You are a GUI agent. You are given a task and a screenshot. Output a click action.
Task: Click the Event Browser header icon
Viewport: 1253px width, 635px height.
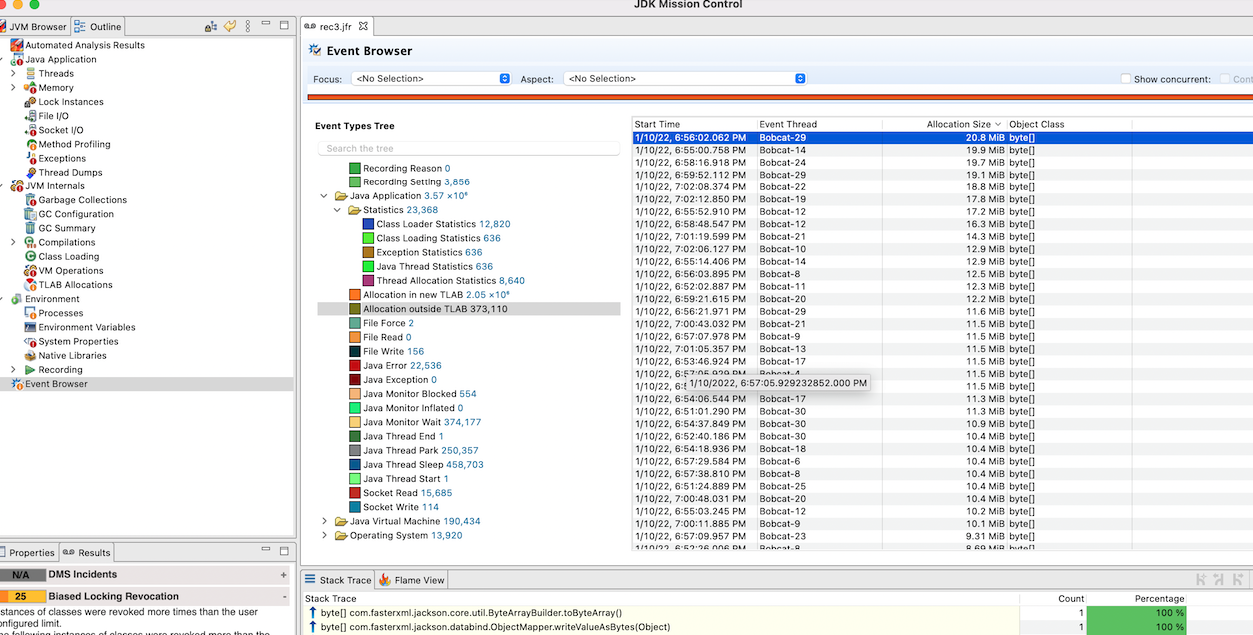[x=315, y=50]
